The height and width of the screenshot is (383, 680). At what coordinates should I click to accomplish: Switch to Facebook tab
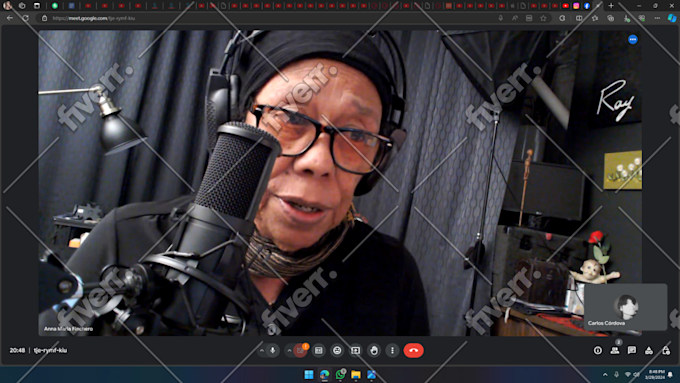(x=587, y=6)
